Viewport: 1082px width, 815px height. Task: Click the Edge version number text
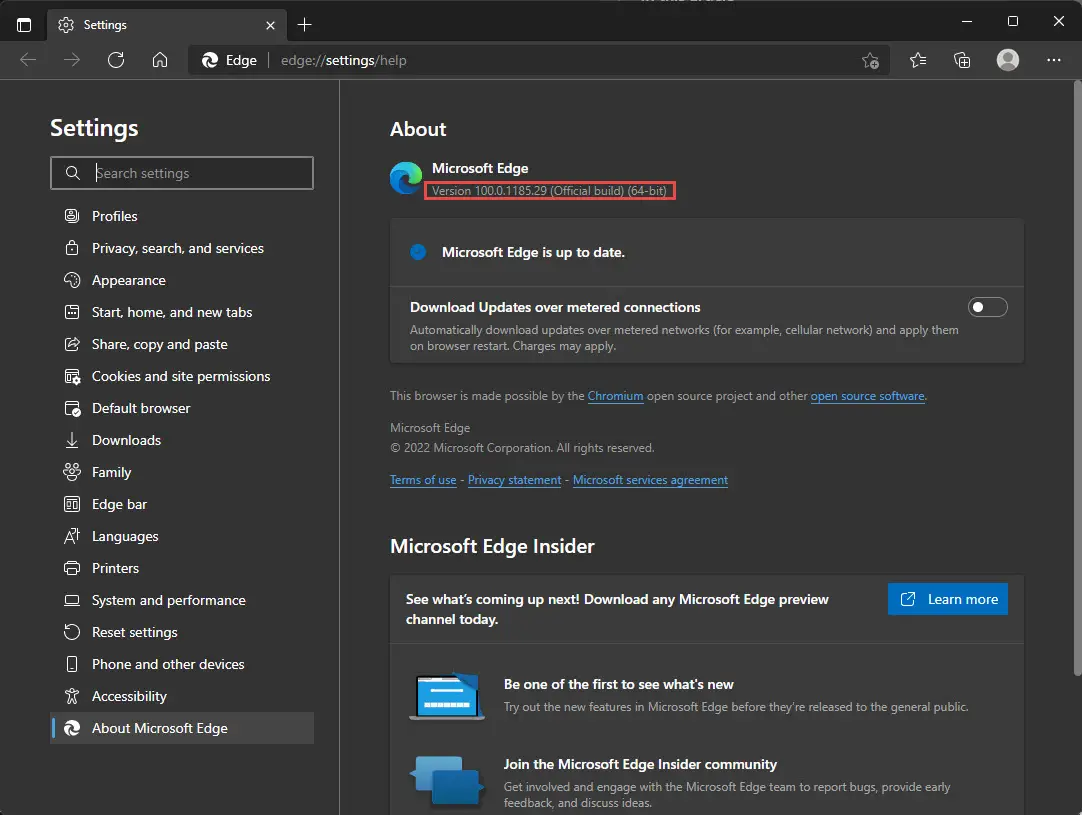549,191
